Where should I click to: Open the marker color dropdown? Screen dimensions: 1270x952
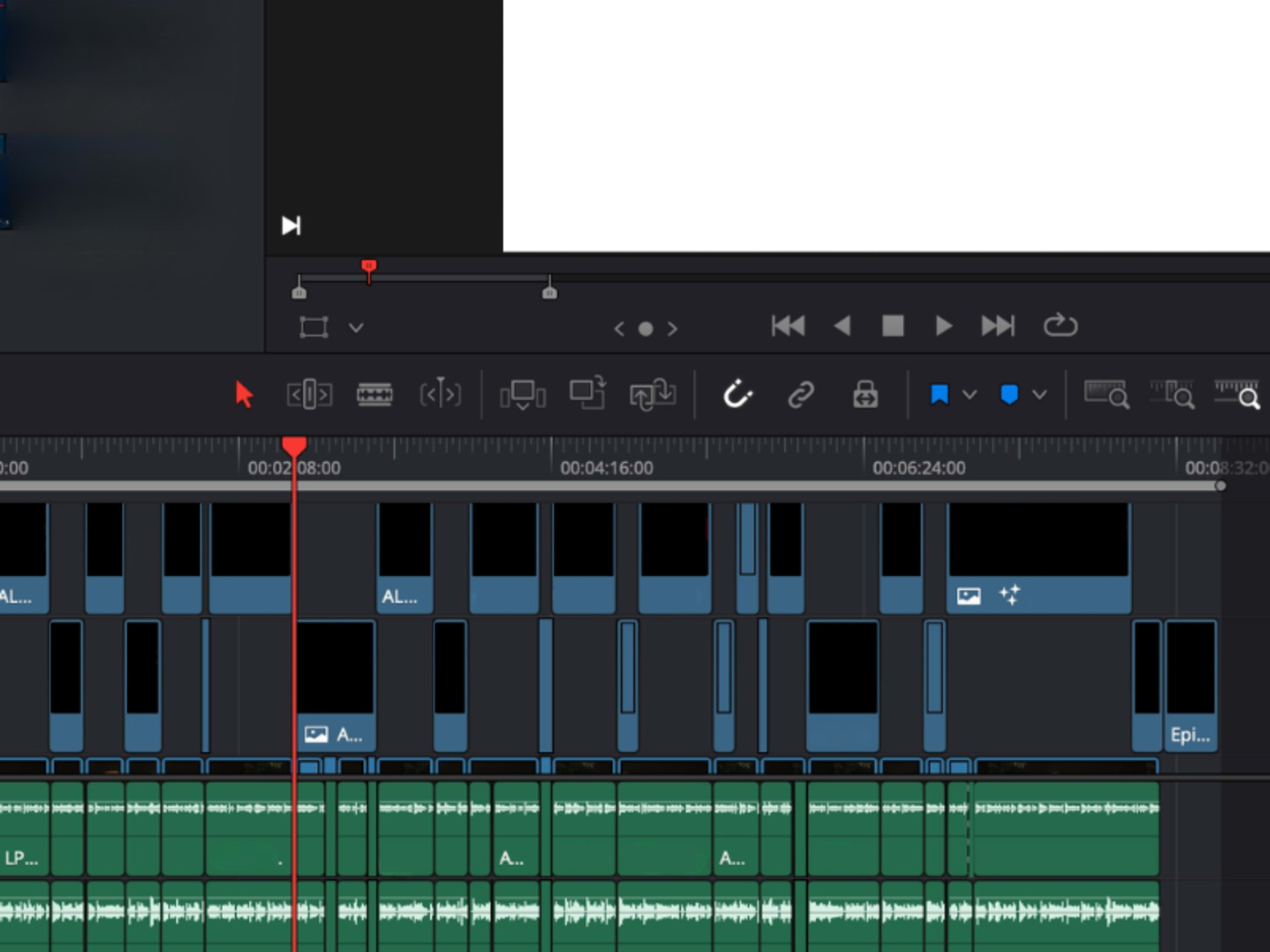coord(1039,395)
